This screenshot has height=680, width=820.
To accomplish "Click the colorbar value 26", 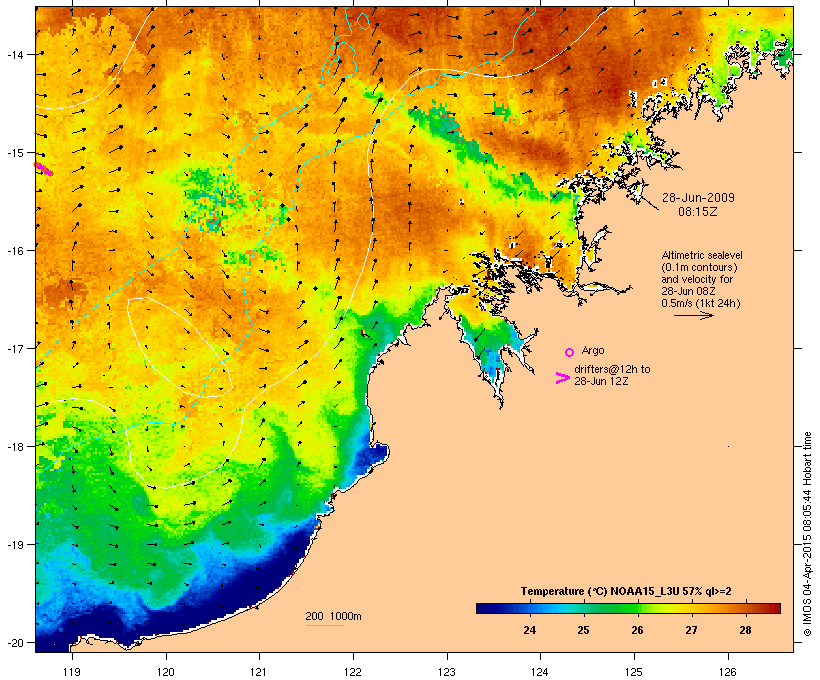I will pyautogui.click(x=637, y=630).
